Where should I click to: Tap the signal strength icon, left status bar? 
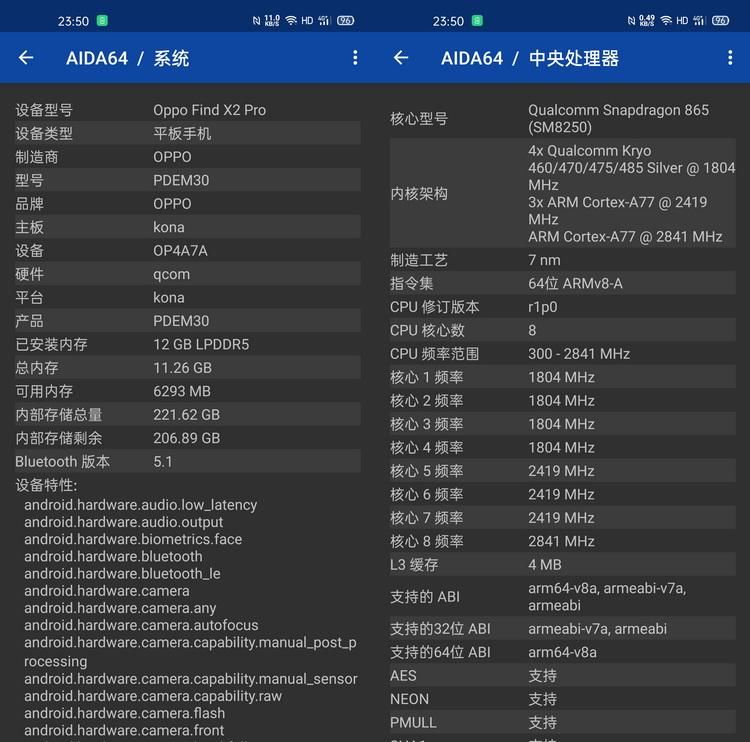click(324, 21)
